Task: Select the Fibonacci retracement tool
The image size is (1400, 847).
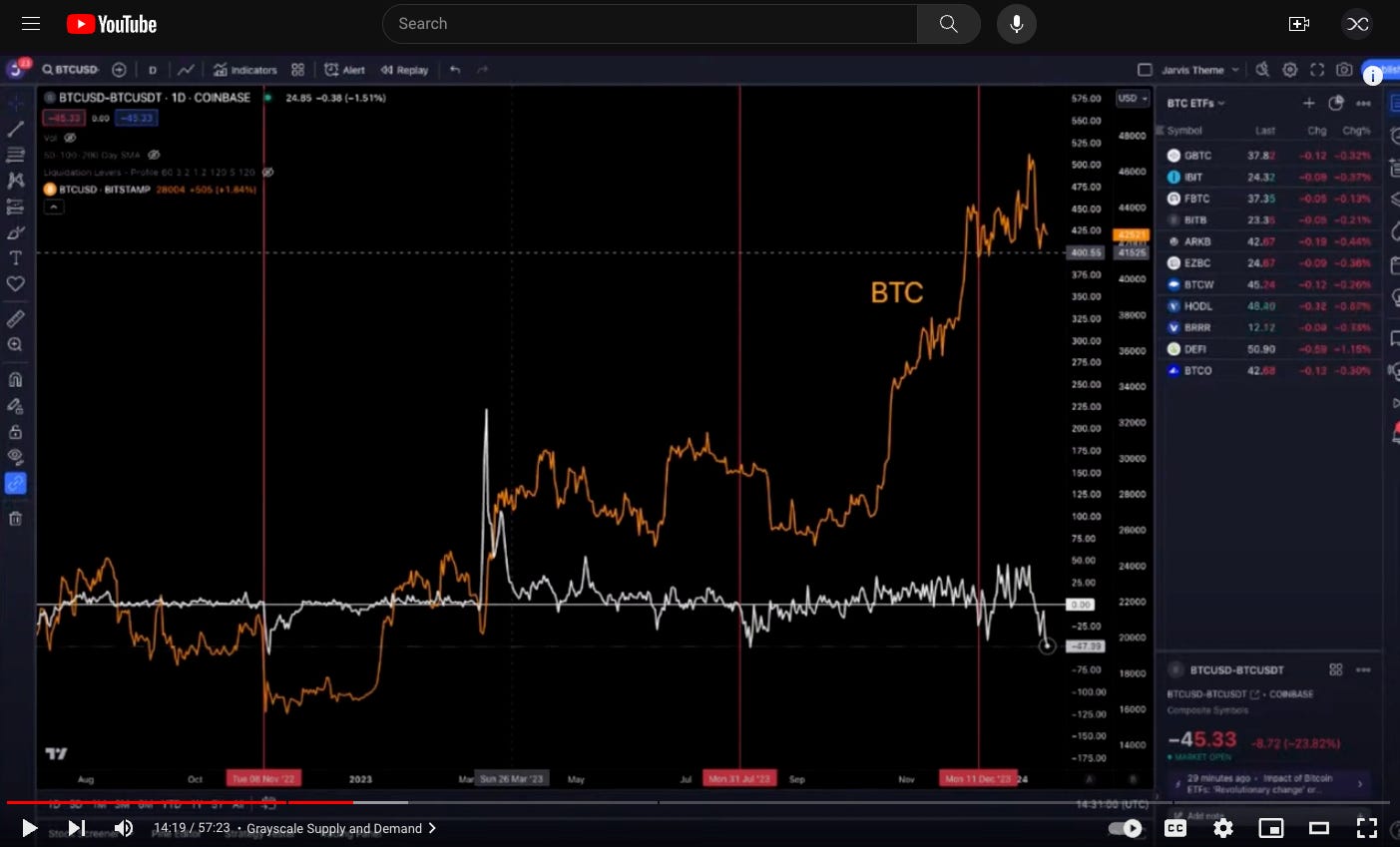Action: coord(16,155)
